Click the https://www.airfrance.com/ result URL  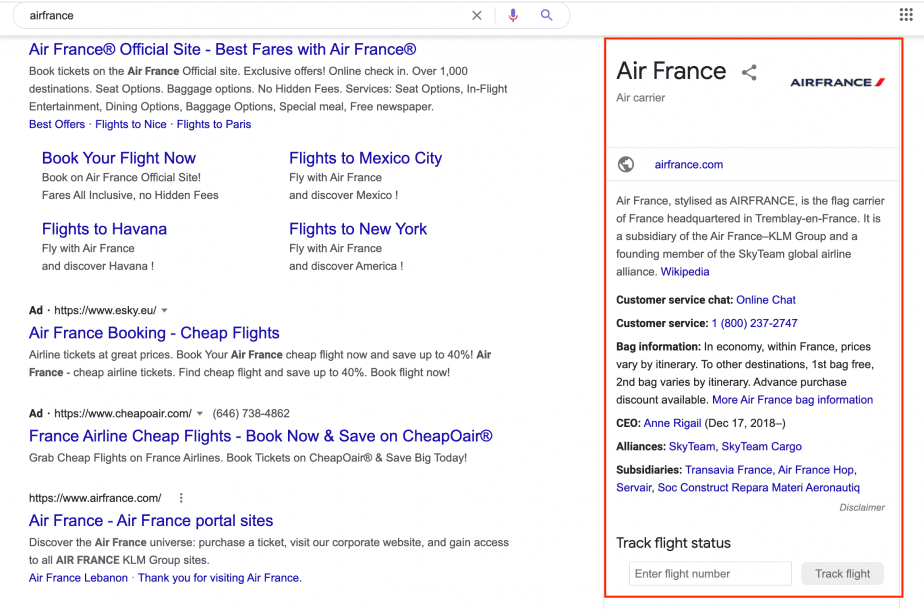coord(95,498)
